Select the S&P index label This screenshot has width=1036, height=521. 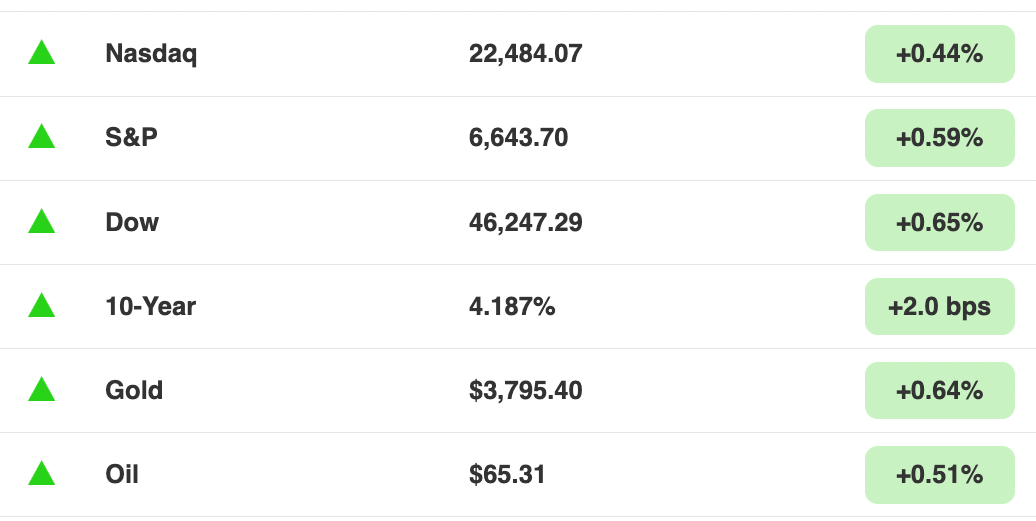pos(131,137)
